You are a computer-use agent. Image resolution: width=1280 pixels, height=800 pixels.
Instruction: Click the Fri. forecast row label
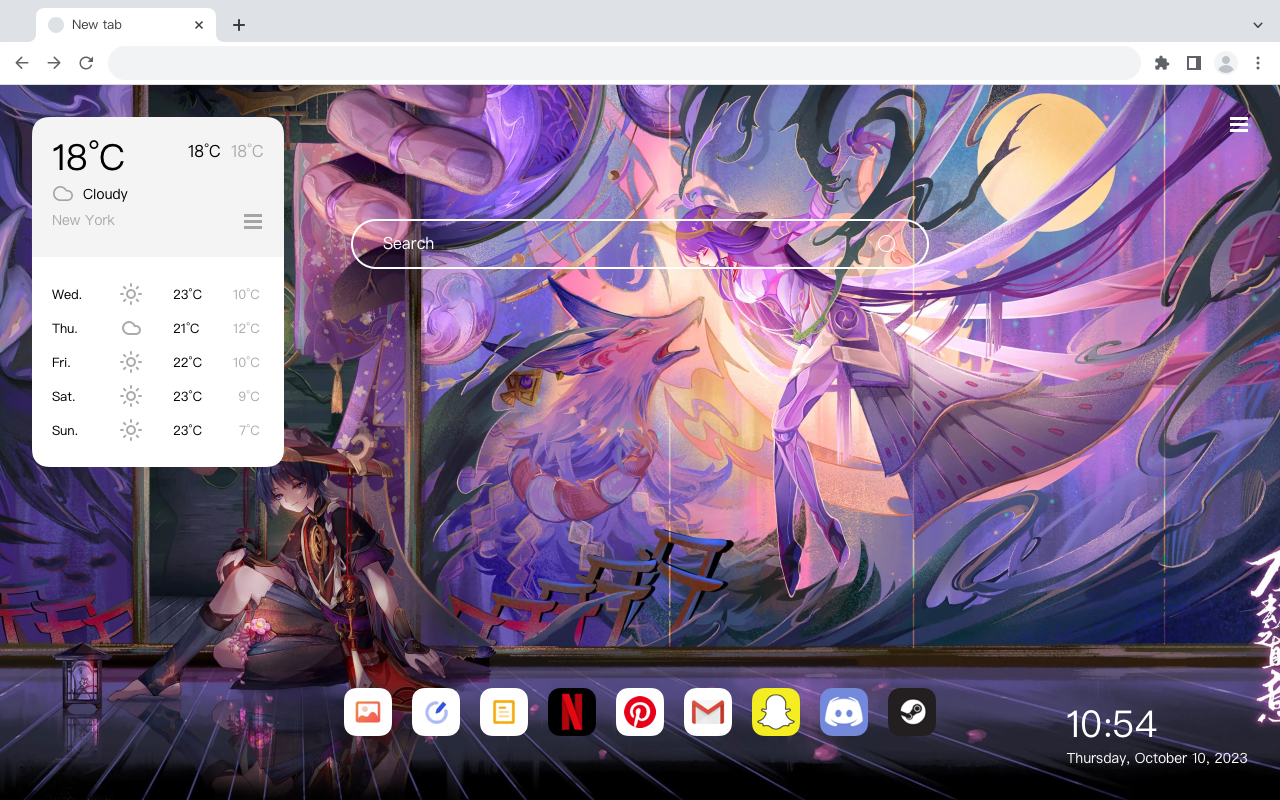pos(61,362)
